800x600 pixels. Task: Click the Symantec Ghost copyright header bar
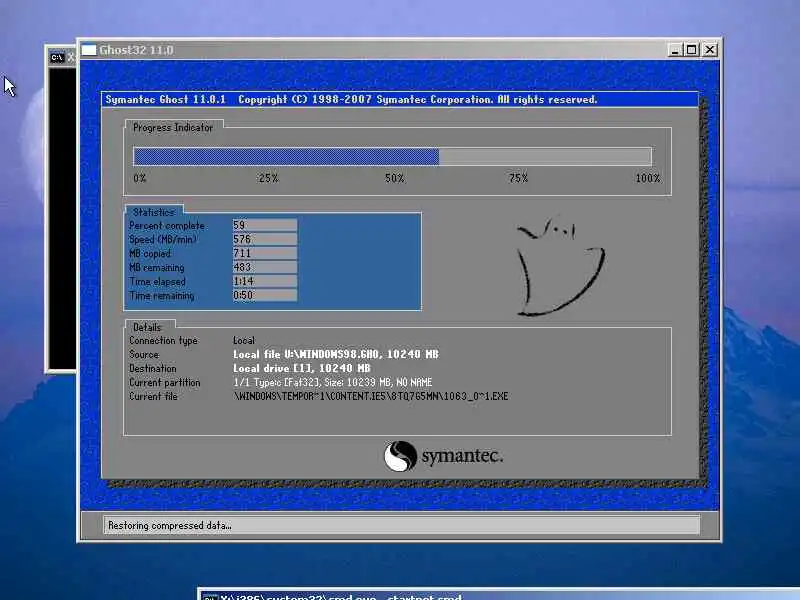click(399, 99)
